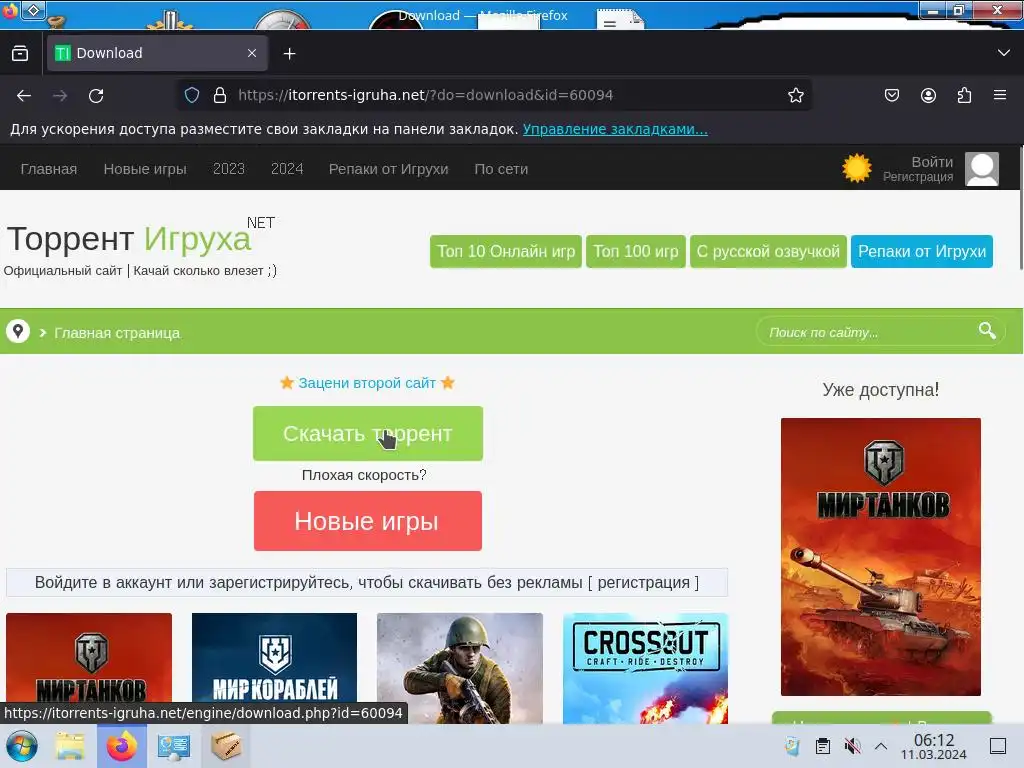Open the clipboard tray icon
The height and width of the screenshot is (768, 1024).
(823, 746)
